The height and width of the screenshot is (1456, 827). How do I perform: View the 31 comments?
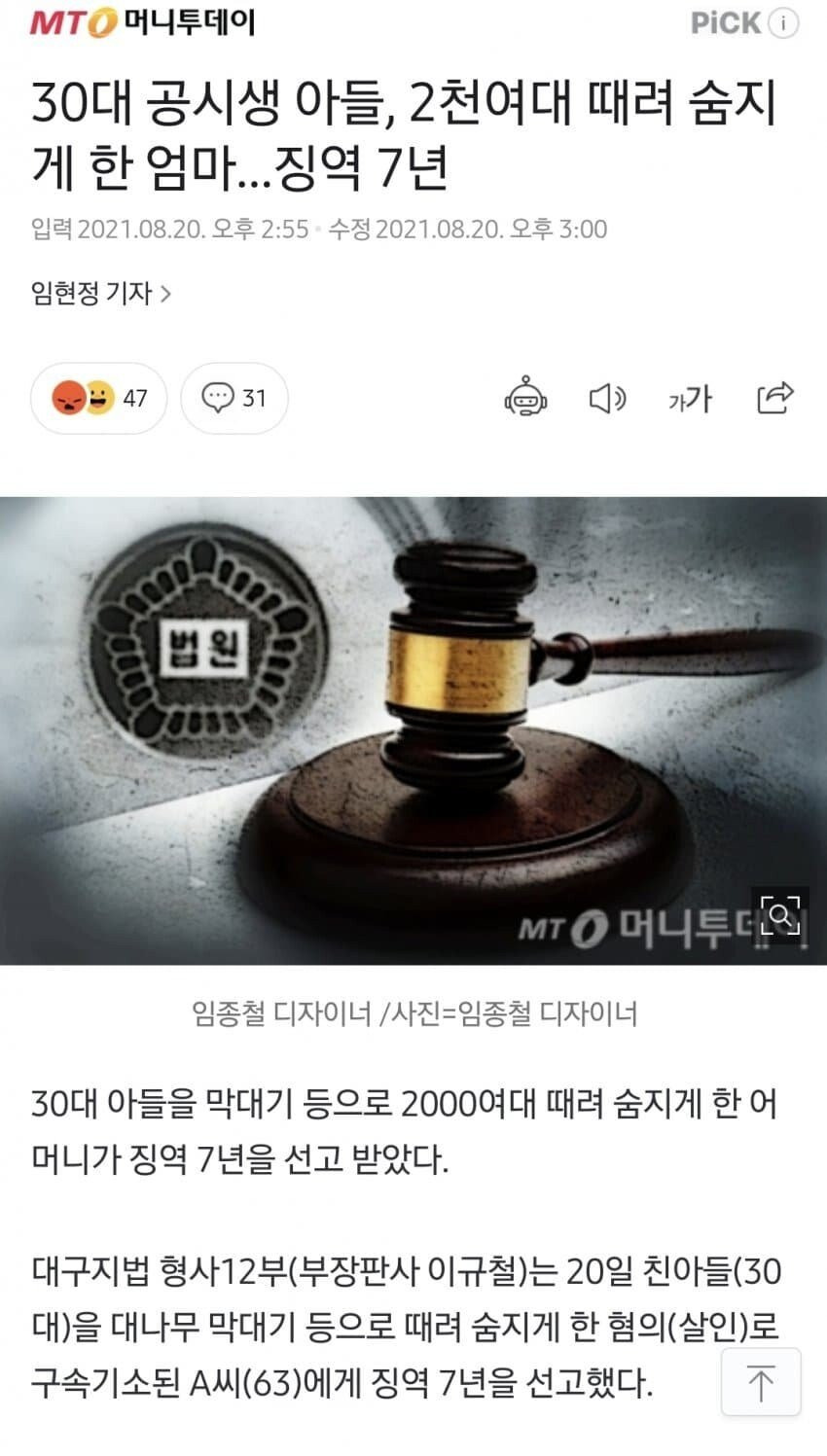(x=234, y=398)
